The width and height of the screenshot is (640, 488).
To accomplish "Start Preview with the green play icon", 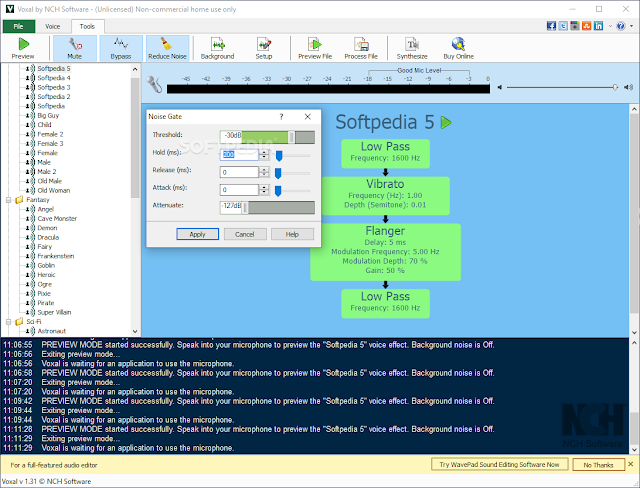I will pyautogui.click(x=23, y=48).
